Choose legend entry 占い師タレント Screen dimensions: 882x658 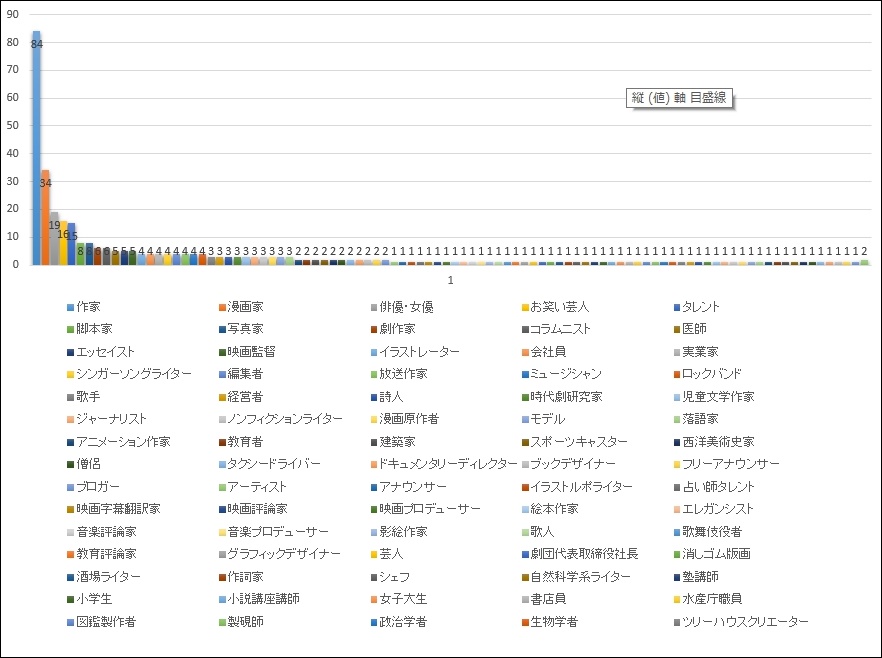(x=714, y=487)
